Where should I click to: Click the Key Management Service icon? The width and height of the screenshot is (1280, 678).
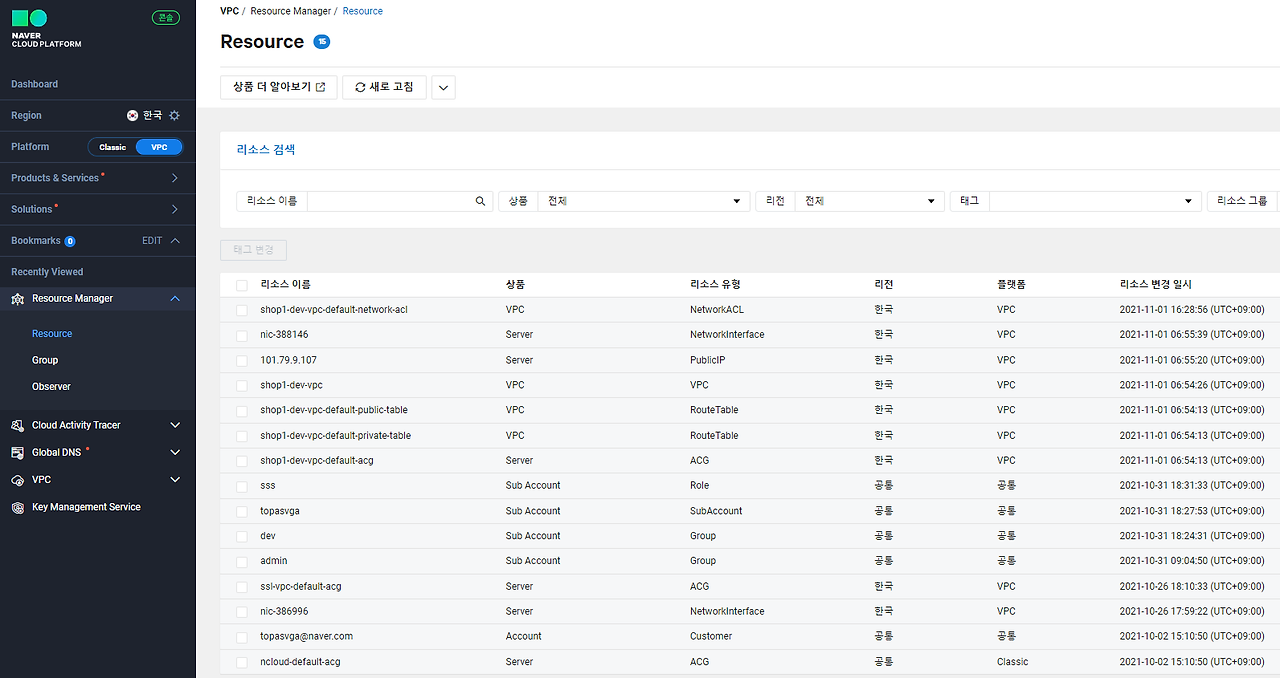pyautogui.click(x=17, y=507)
